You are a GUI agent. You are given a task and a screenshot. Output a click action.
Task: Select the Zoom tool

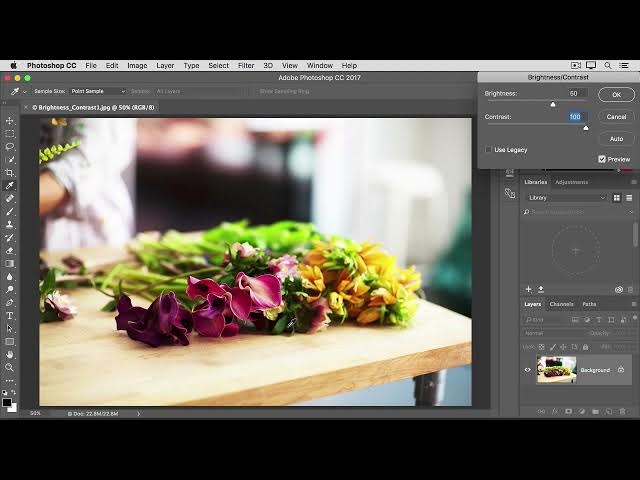tap(10, 367)
